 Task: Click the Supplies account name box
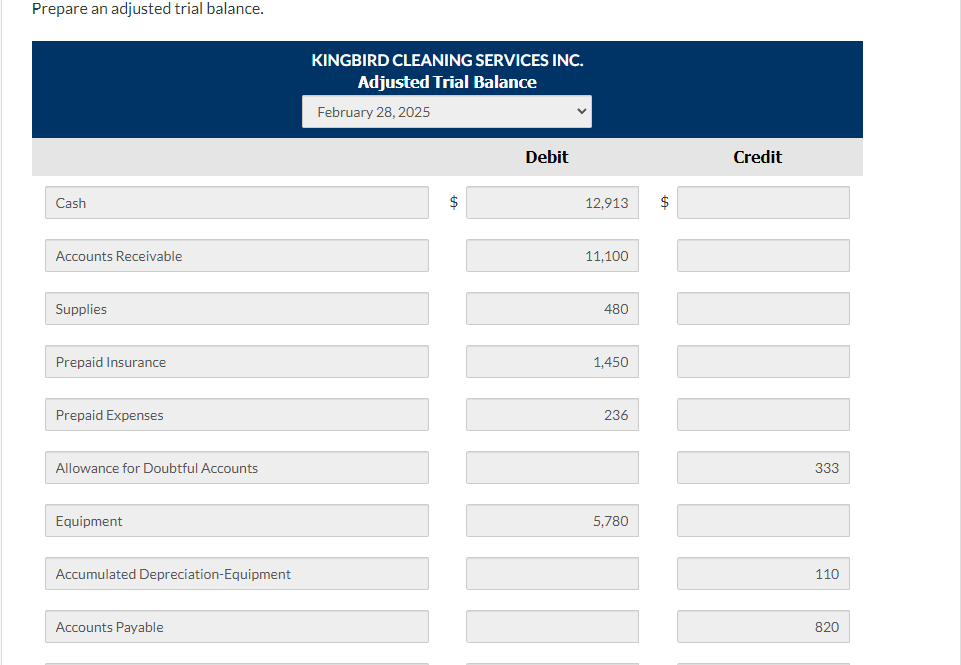point(236,308)
